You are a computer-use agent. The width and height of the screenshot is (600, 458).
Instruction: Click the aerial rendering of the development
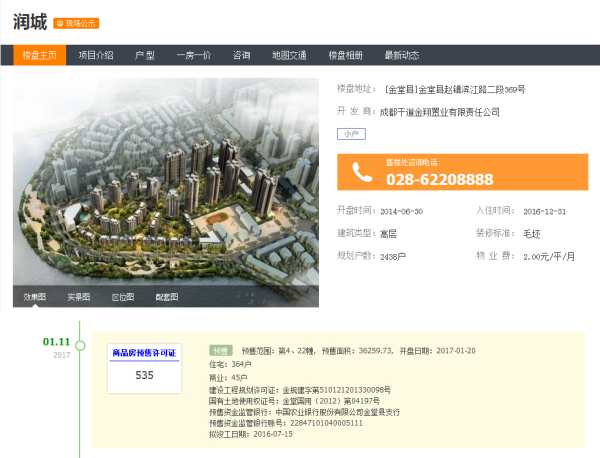[x=166, y=180]
